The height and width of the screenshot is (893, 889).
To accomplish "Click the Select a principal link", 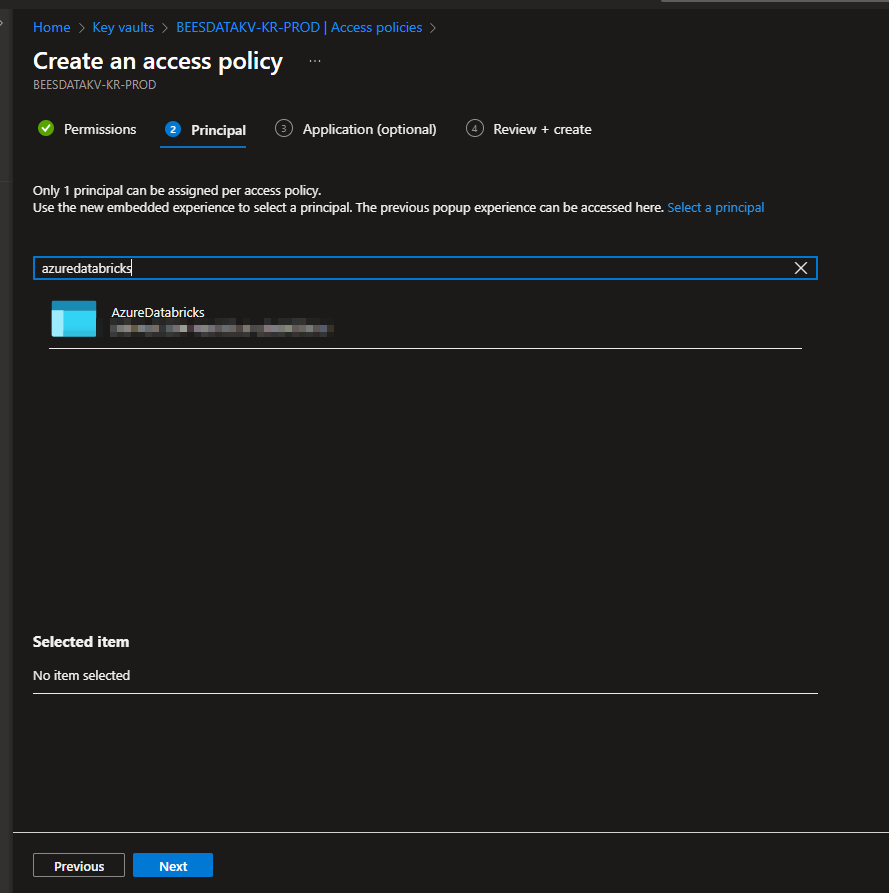I will 715,208.
